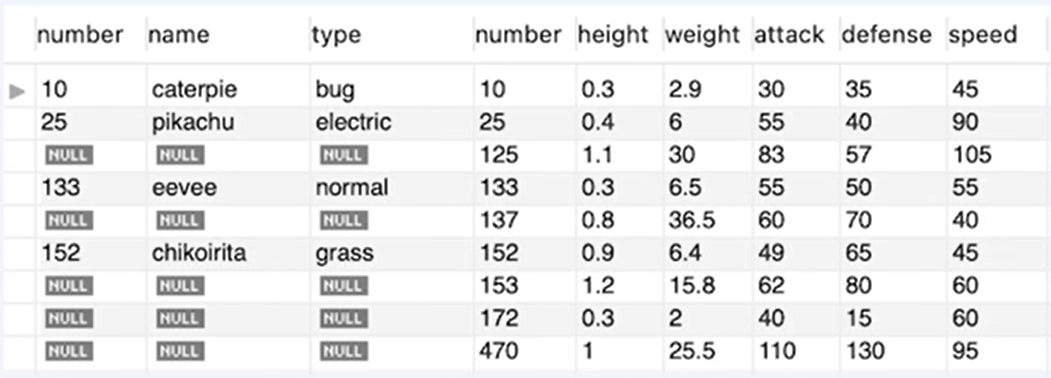Click the 'defense' column header
The height and width of the screenshot is (378, 1051).
tap(886, 35)
